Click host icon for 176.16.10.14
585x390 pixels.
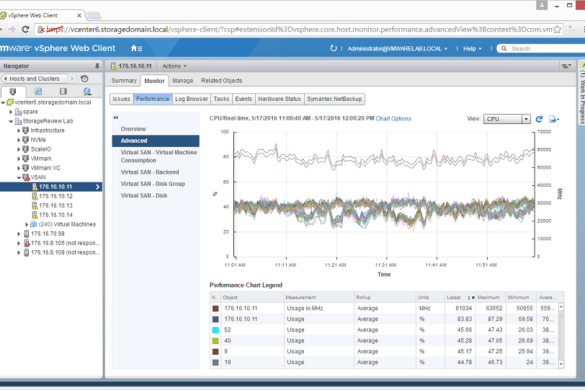pos(35,215)
